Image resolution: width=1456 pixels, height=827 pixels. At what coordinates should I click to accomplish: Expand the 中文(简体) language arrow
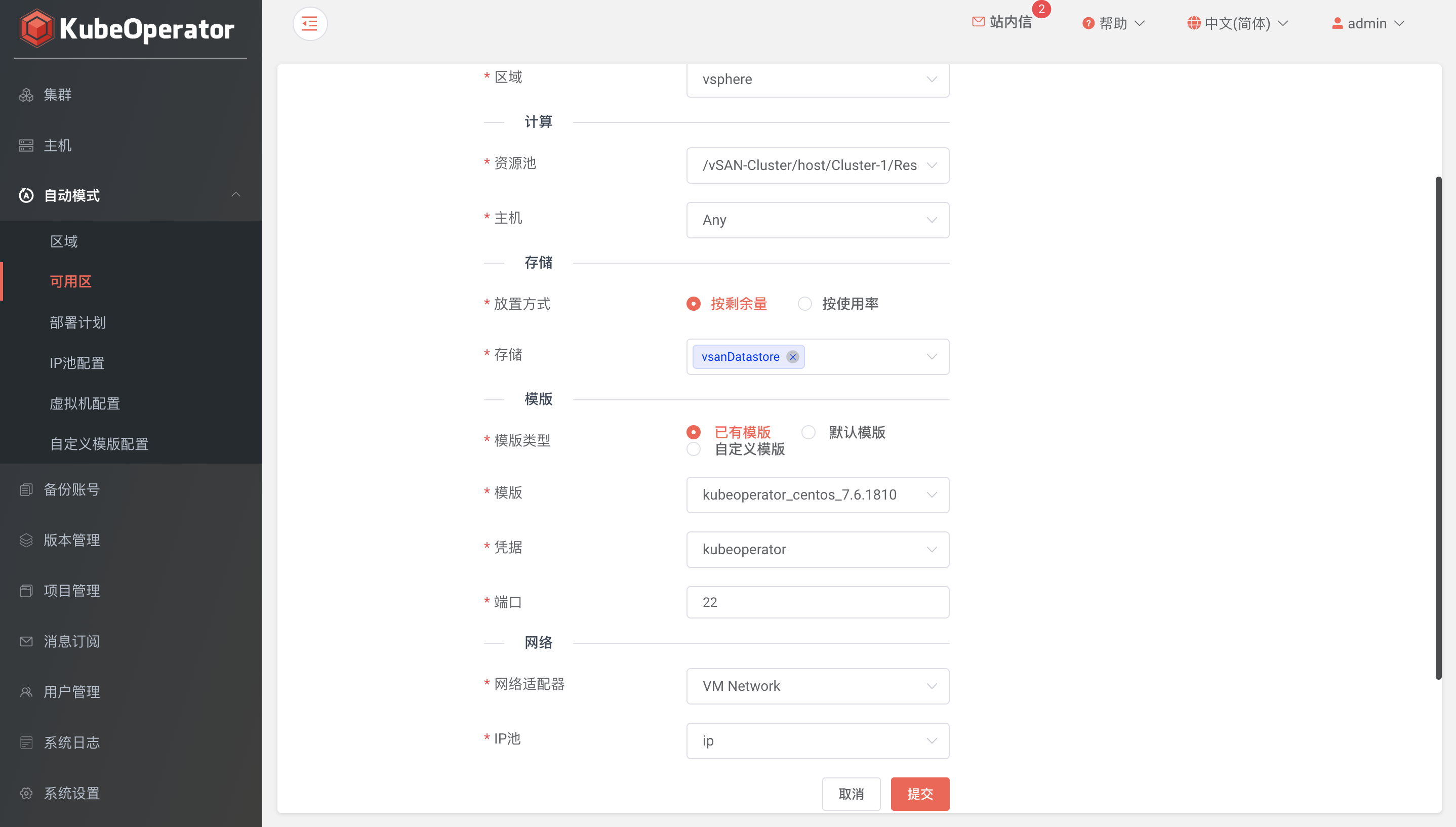[x=1283, y=24]
